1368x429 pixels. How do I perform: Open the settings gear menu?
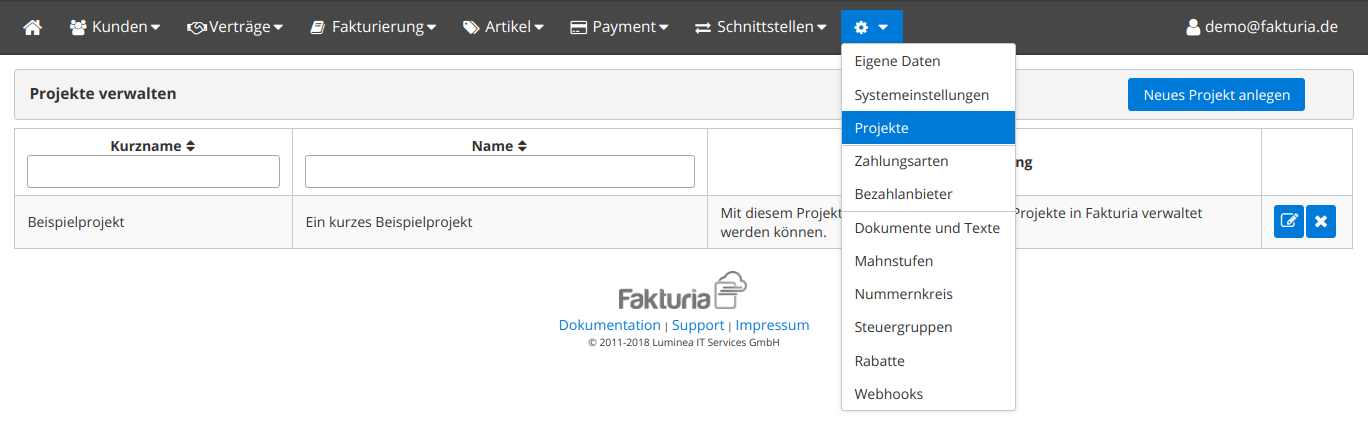point(871,27)
